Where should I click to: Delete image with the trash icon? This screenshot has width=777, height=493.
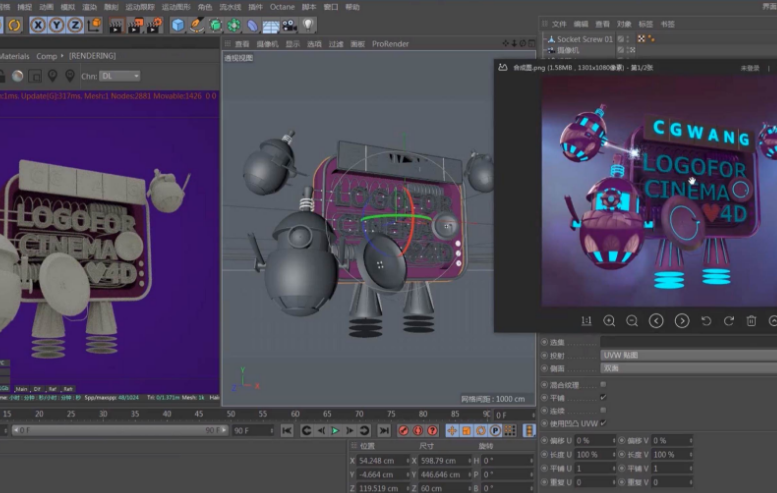(x=751, y=320)
